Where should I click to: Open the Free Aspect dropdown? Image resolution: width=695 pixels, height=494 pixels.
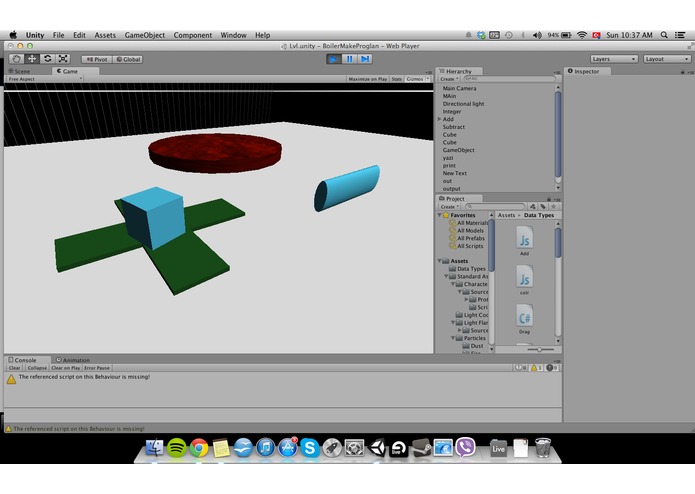pos(44,79)
